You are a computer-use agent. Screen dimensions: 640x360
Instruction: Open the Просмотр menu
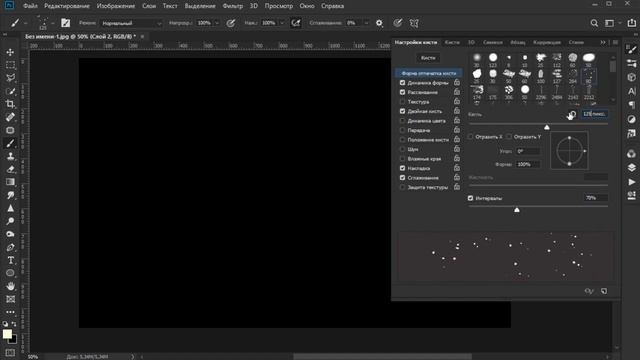pyautogui.click(x=279, y=6)
